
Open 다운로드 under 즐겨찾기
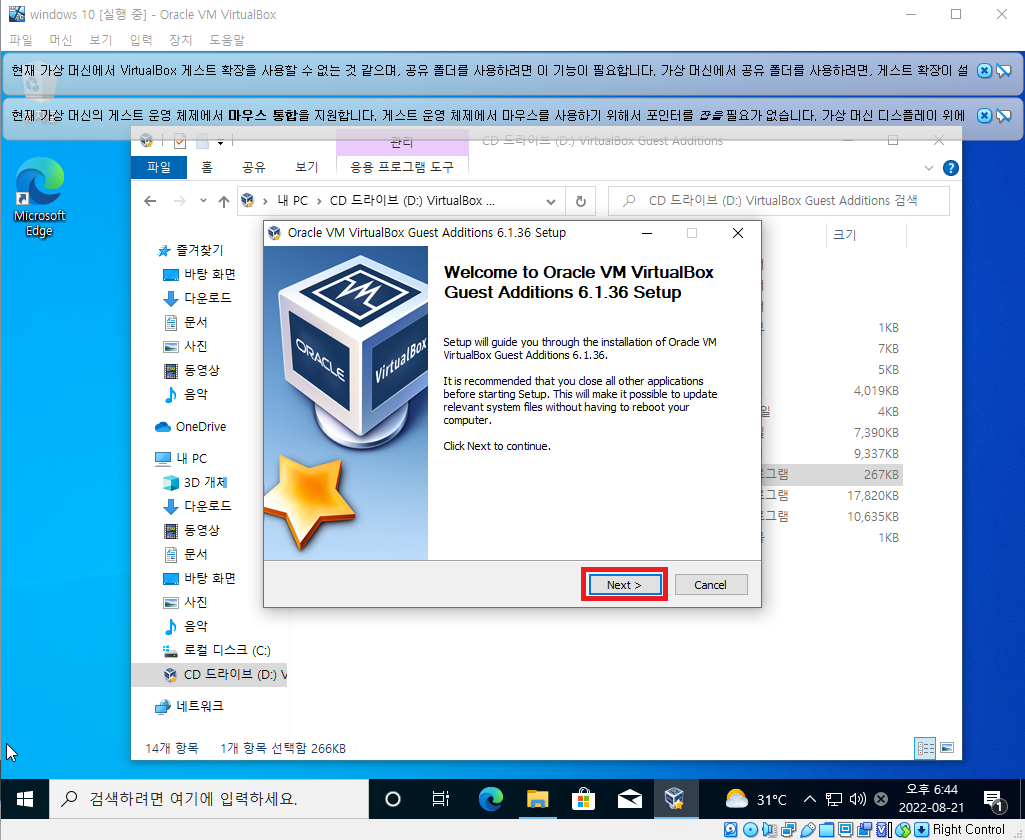tap(197, 298)
